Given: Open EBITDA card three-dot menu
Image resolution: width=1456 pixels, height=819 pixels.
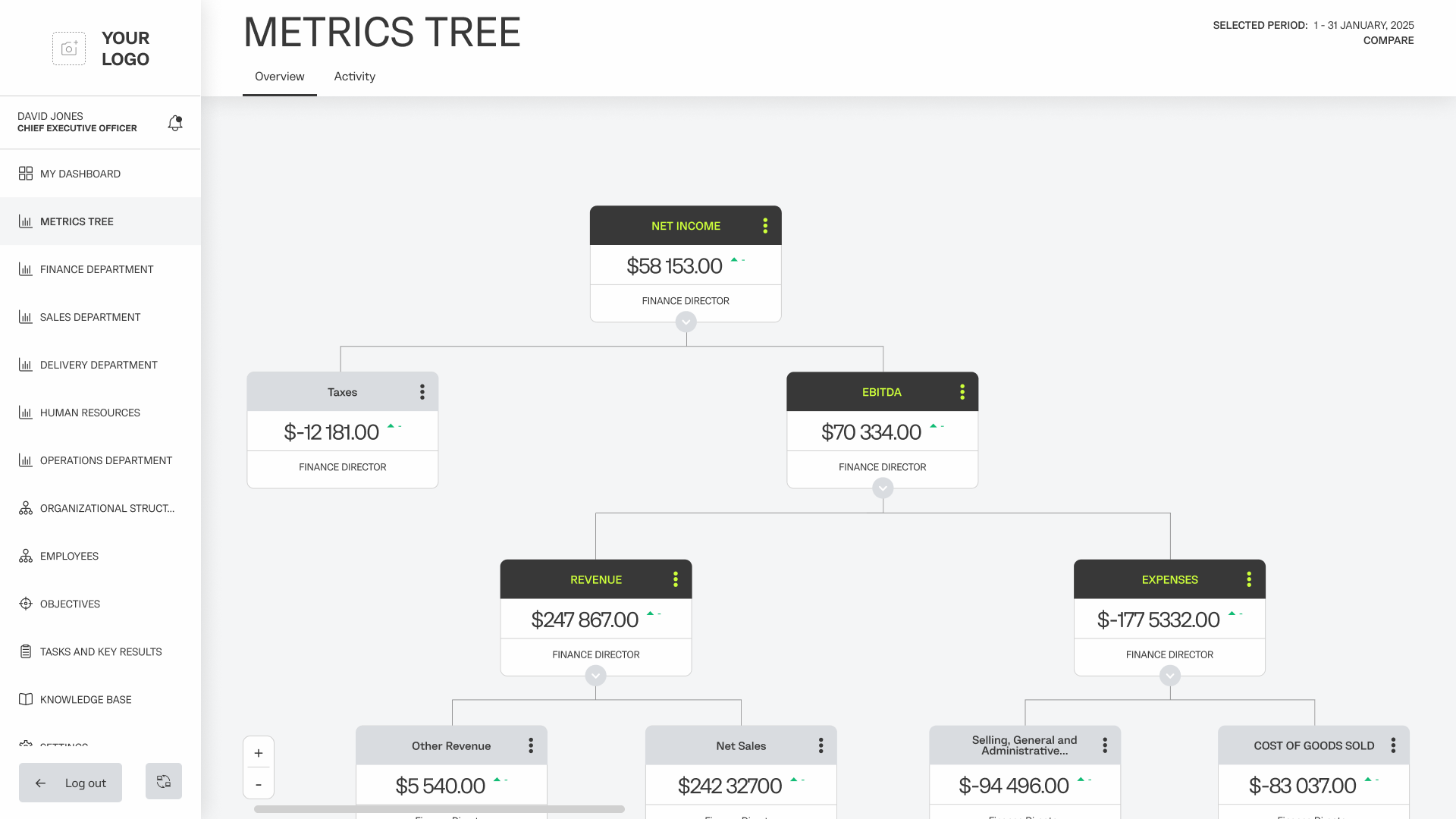Looking at the screenshot, I should [962, 392].
